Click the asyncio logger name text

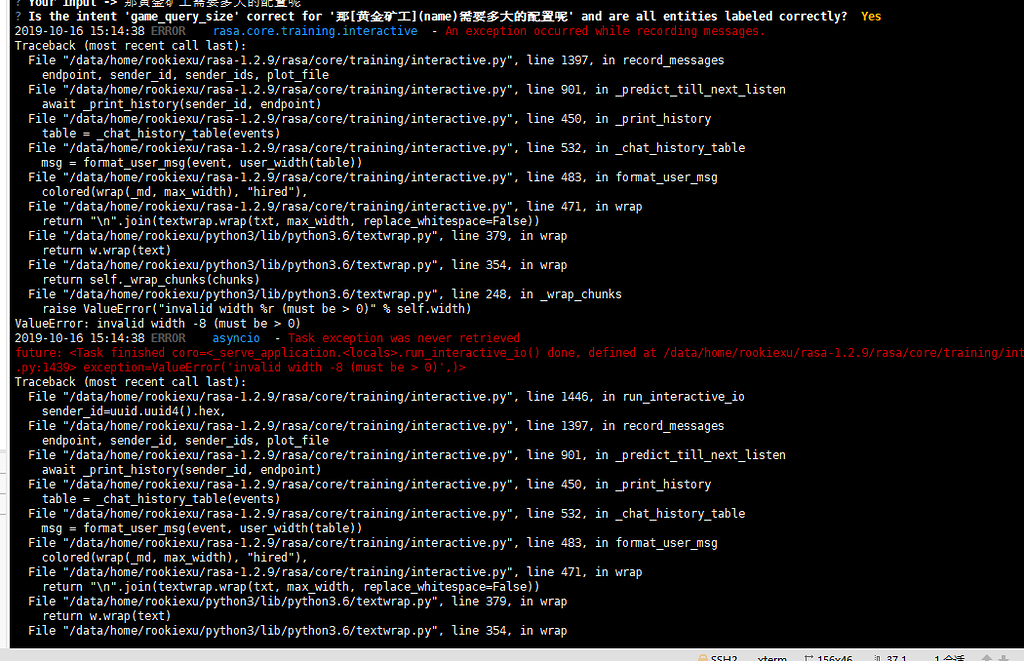coord(236,338)
